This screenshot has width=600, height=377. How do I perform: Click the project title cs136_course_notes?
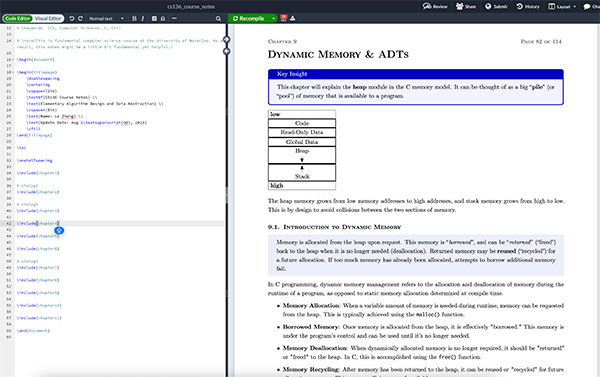(x=191, y=7)
